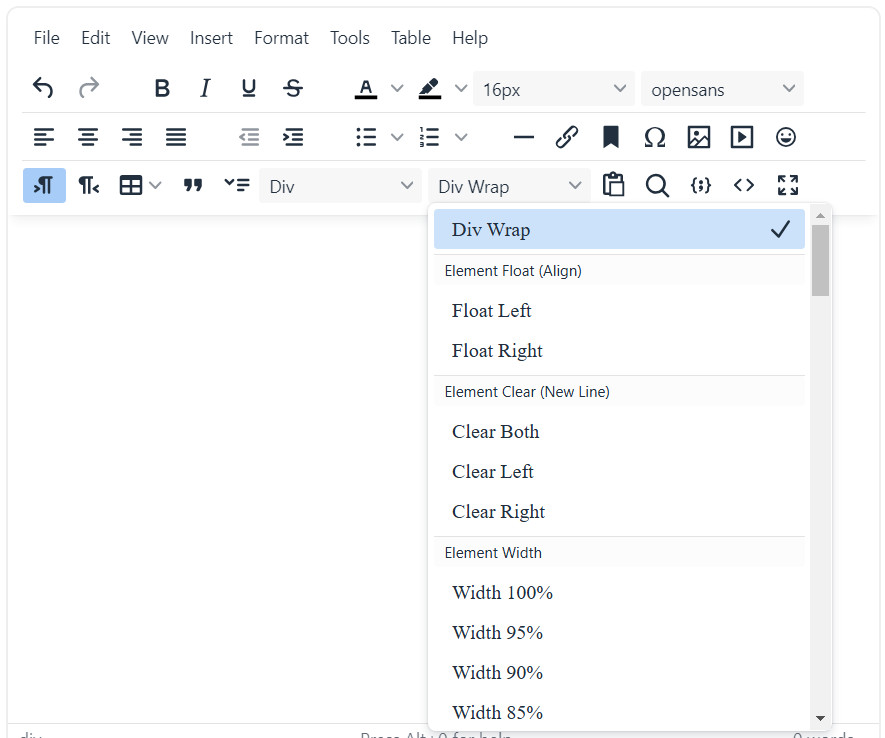Enter fullscreen mode
The width and height of the screenshot is (885, 738).
(788, 185)
